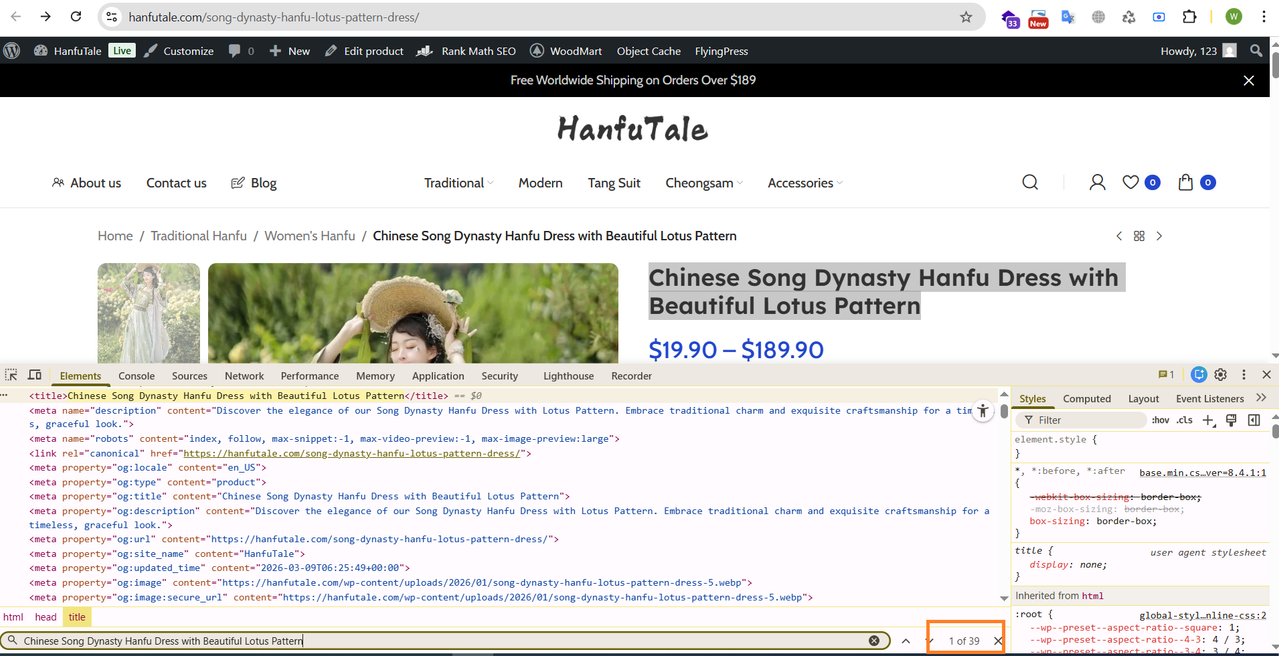Open DevTools customize three-dot menu
Image resolution: width=1279 pixels, height=656 pixels.
point(1244,375)
